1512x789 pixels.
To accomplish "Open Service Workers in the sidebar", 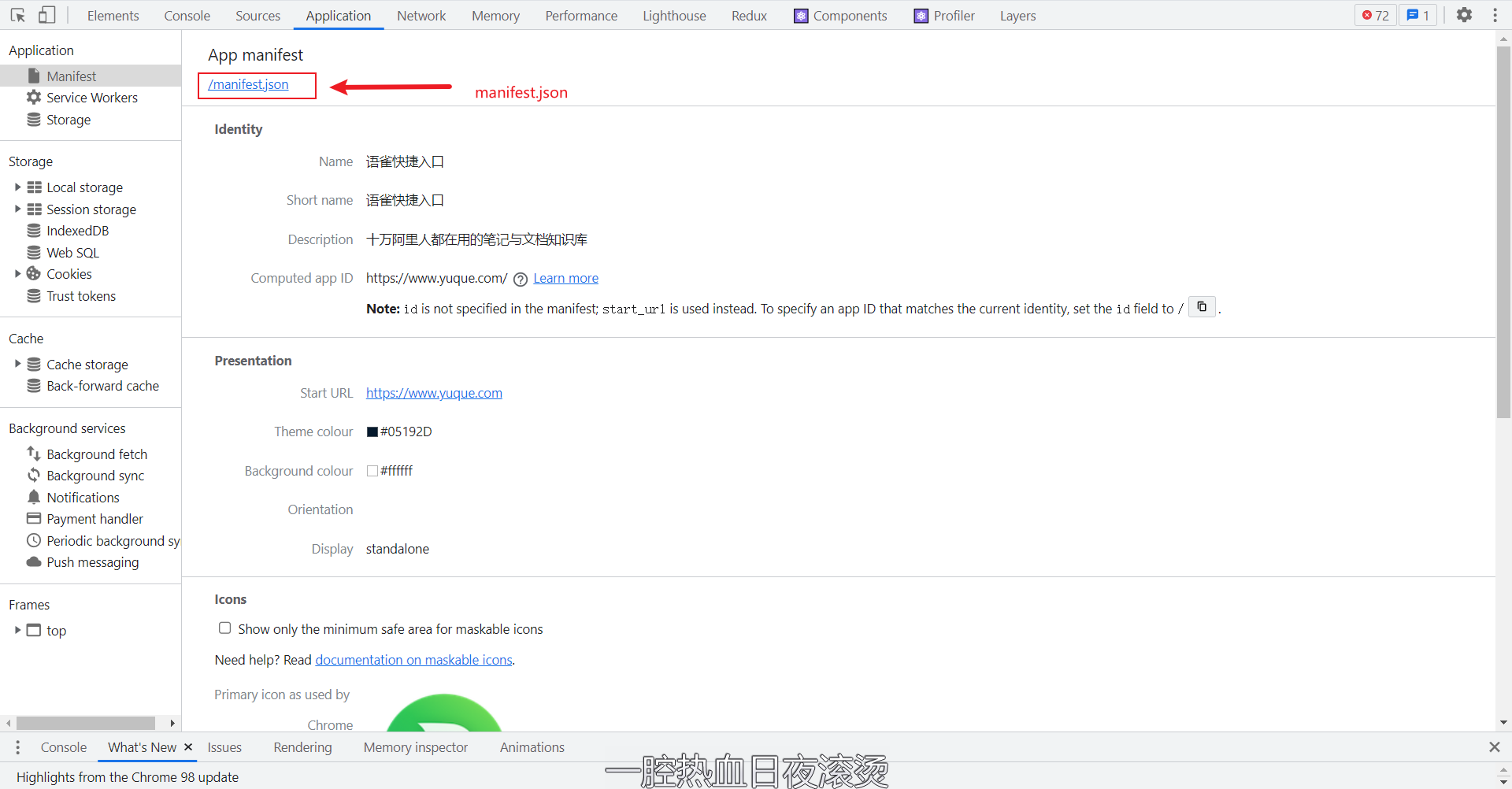I will (91, 98).
